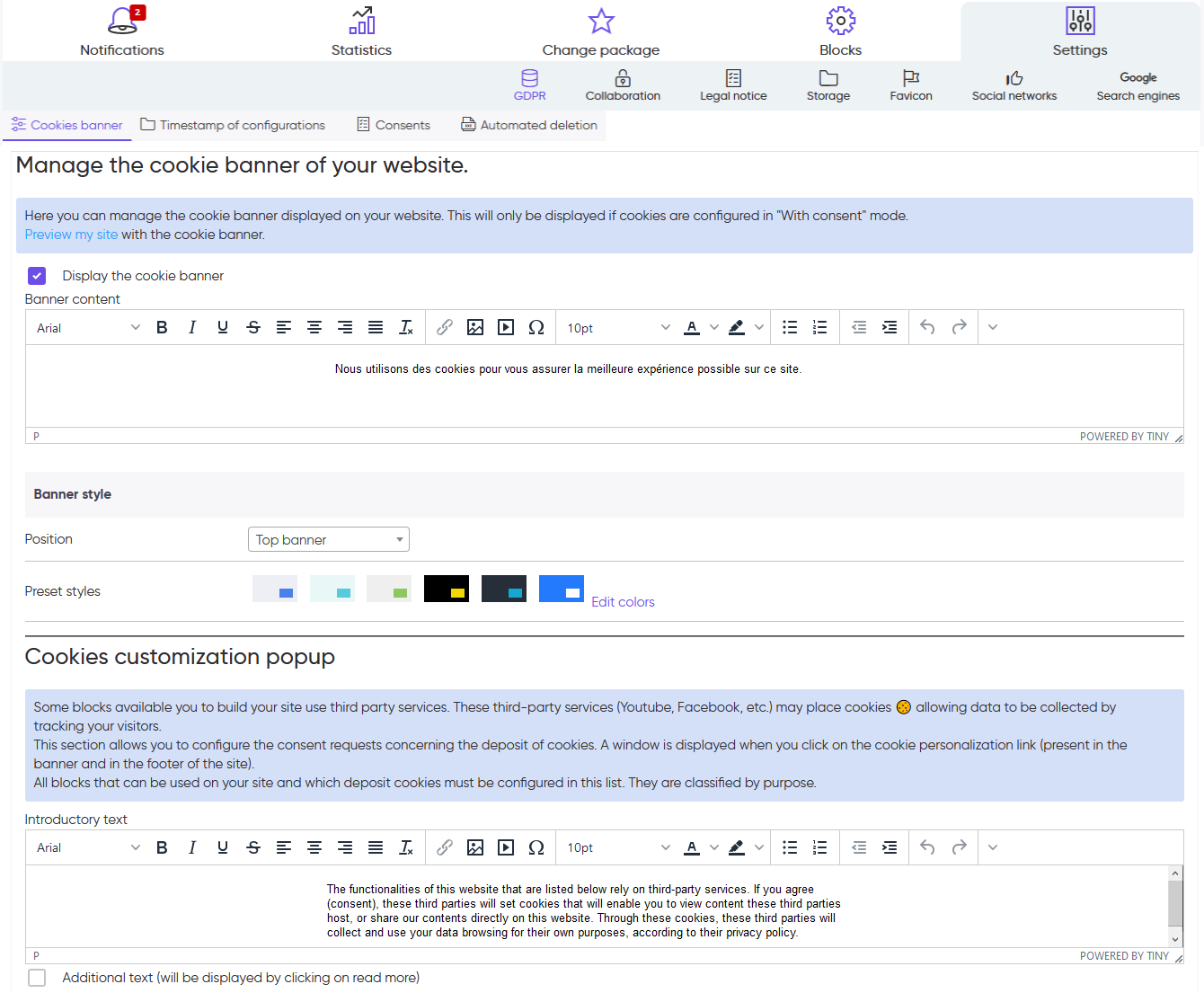Viewport: 1204px width, 993px height.
Task: Switch to Timestamp of configurations tab
Action: [233, 125]
